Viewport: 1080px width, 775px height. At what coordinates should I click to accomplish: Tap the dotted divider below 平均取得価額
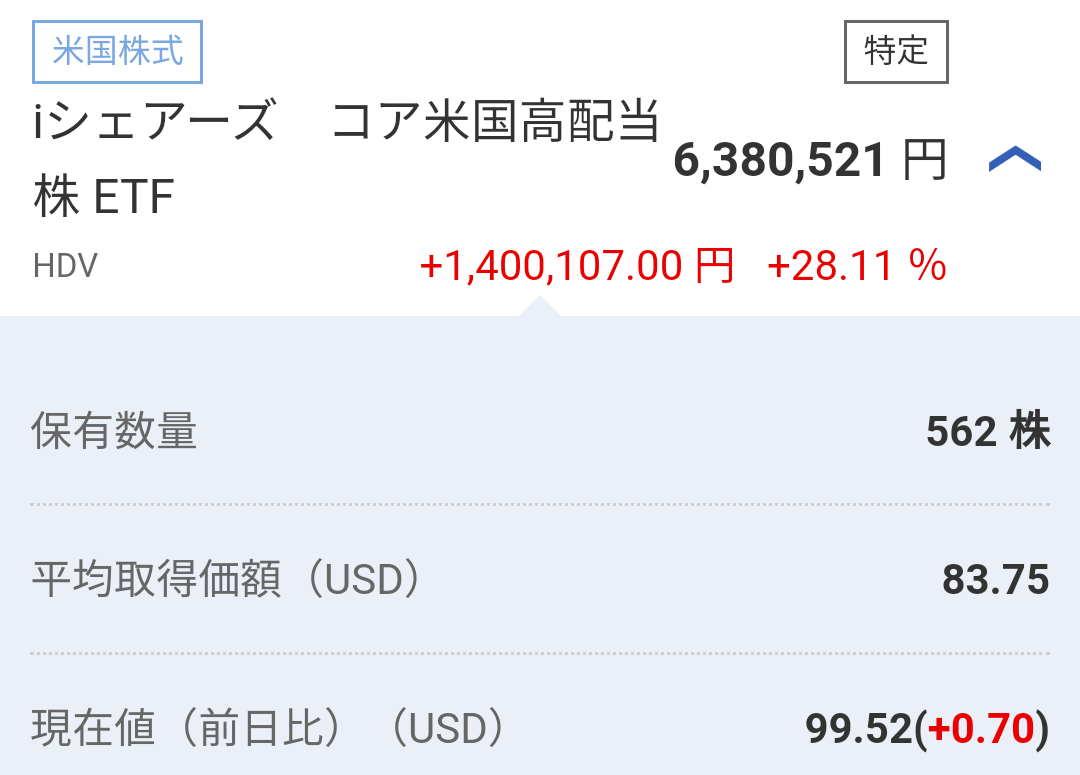(x=540, y=654)
